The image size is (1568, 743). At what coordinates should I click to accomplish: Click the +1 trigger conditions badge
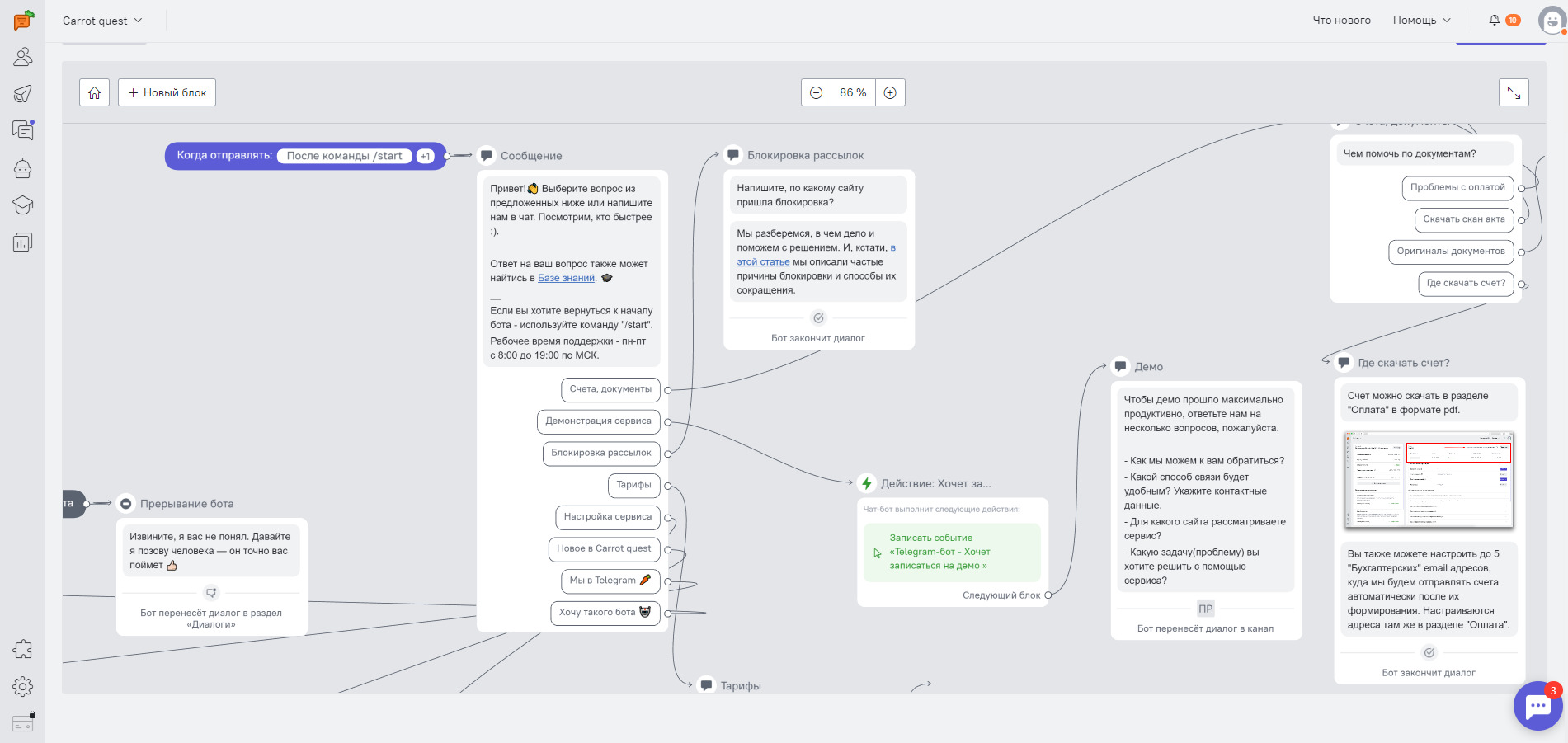pos(425,156)
